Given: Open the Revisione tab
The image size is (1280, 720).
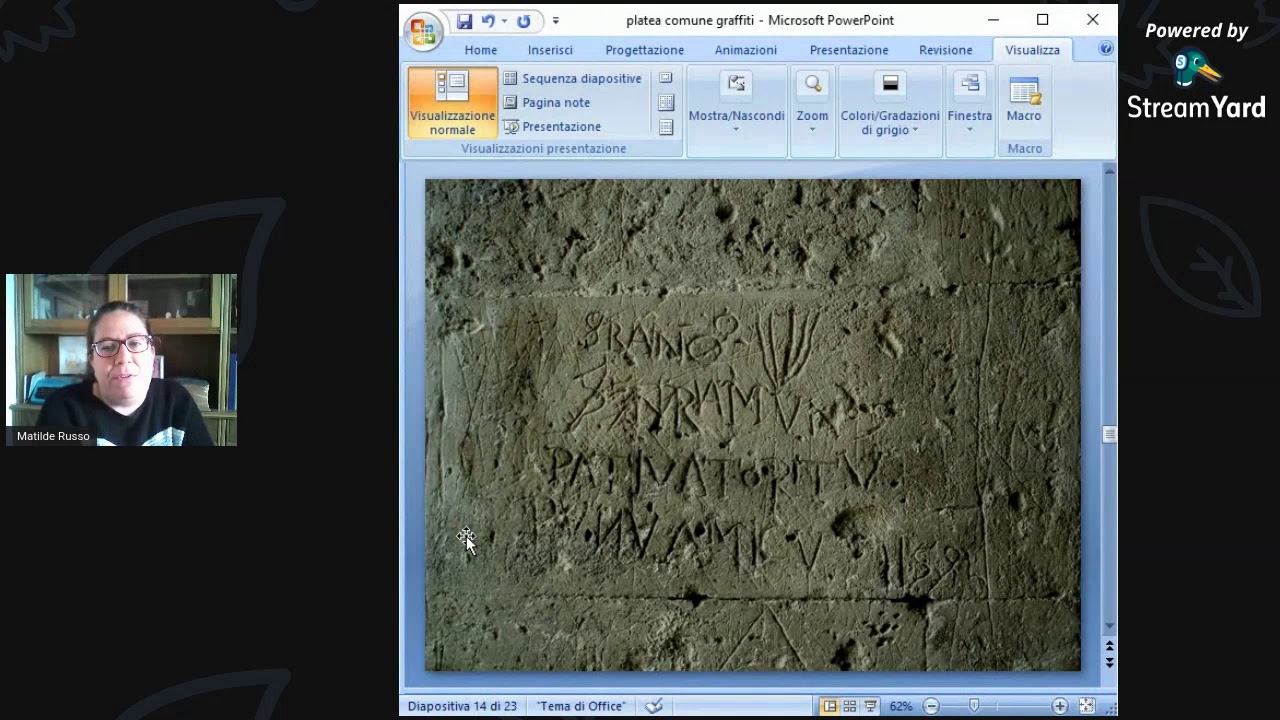Looking at the screenshot, I should pos(946,50).
